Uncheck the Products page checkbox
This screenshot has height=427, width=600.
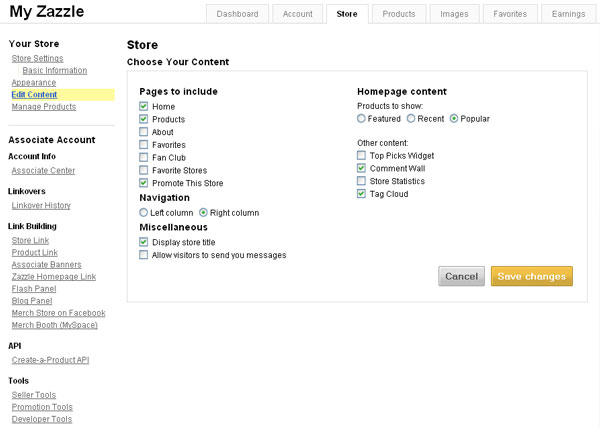(143, 119)
